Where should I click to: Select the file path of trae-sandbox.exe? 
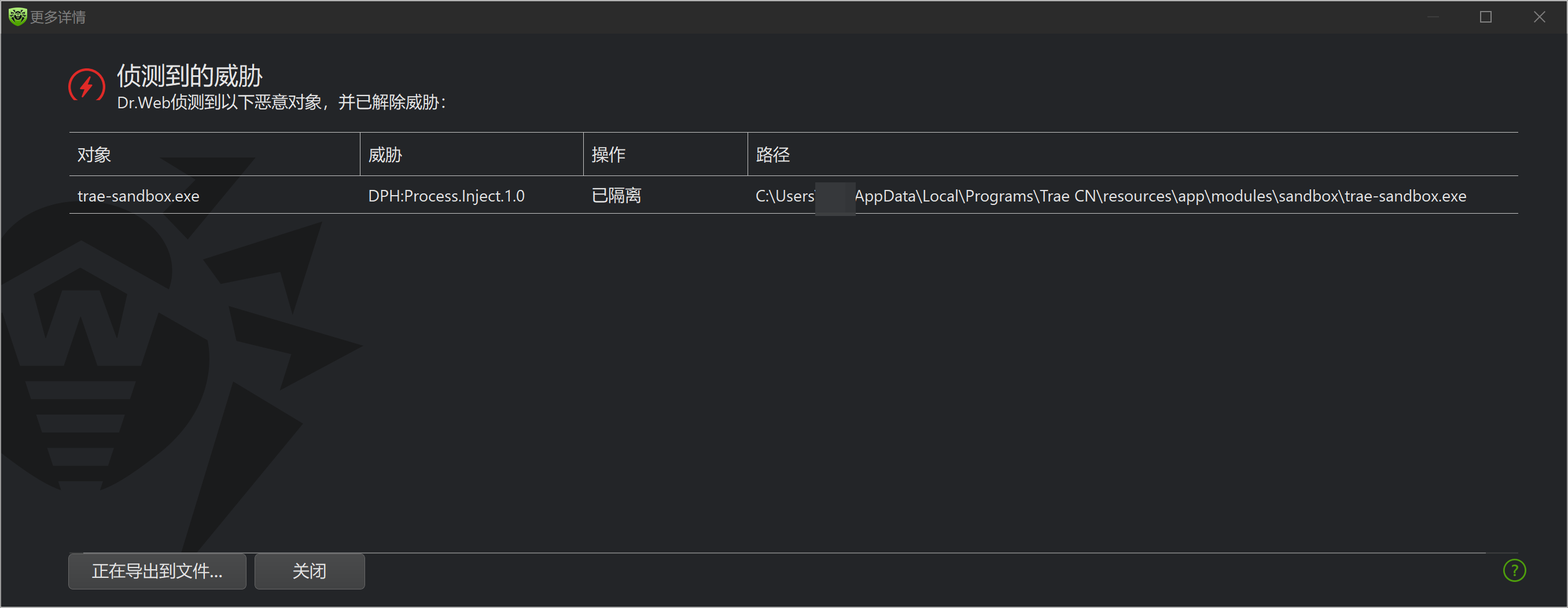1110,196
